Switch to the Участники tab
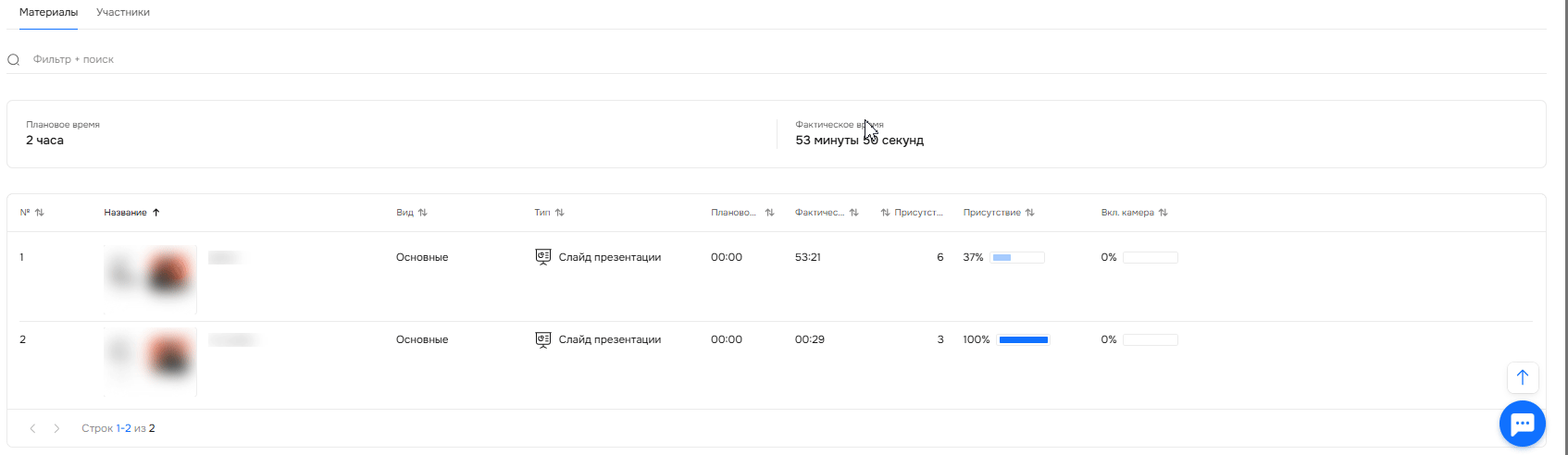The image size is (1568, 455). click(x=123, y=13)
